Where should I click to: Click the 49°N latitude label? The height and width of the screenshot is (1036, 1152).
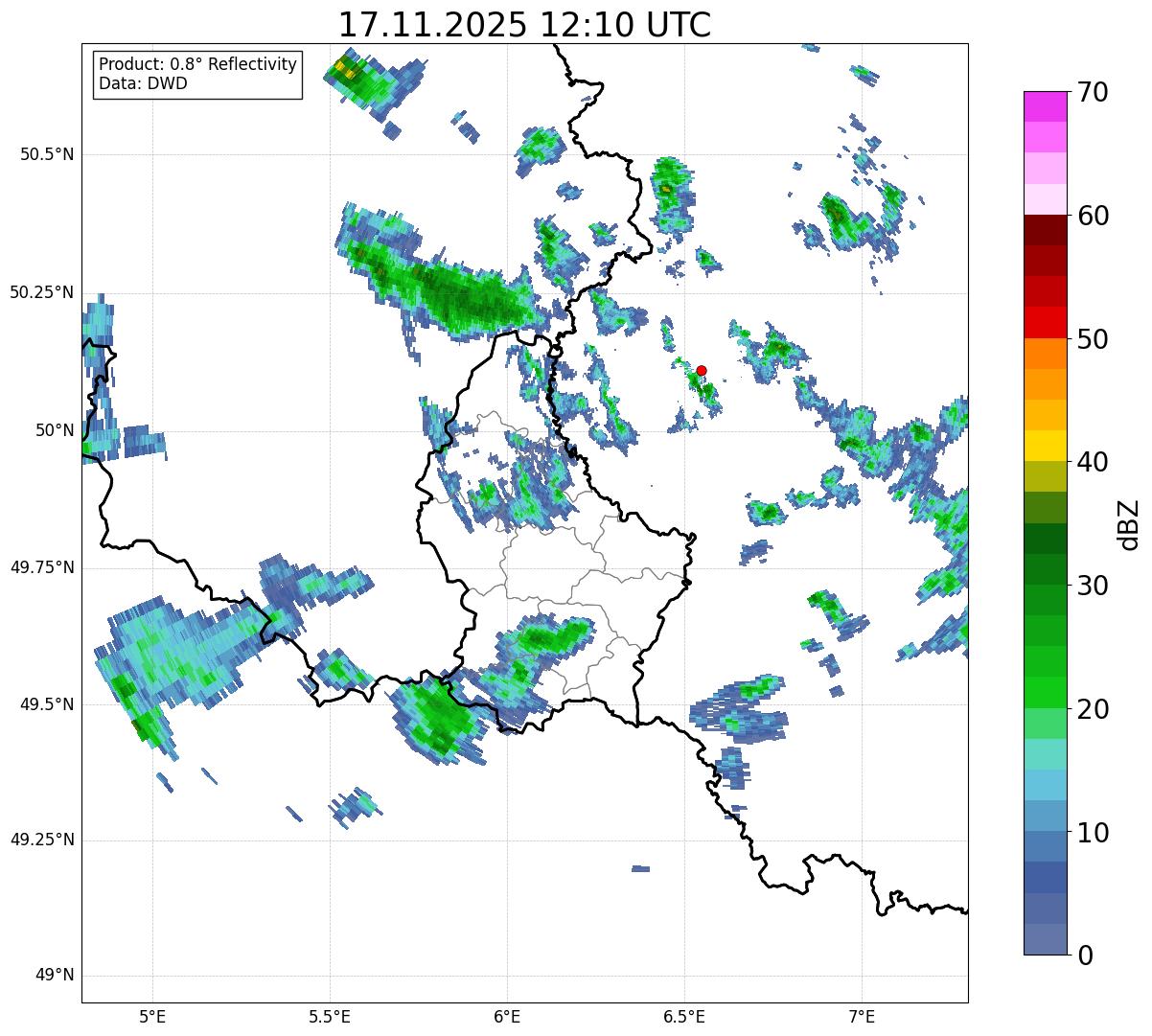[x=55, y=976]
